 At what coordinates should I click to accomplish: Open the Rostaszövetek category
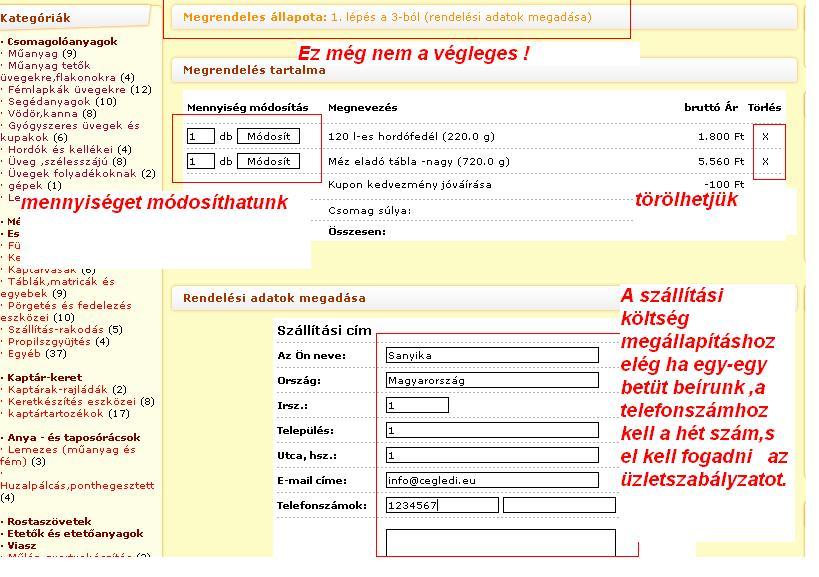[x=49, y=521]
